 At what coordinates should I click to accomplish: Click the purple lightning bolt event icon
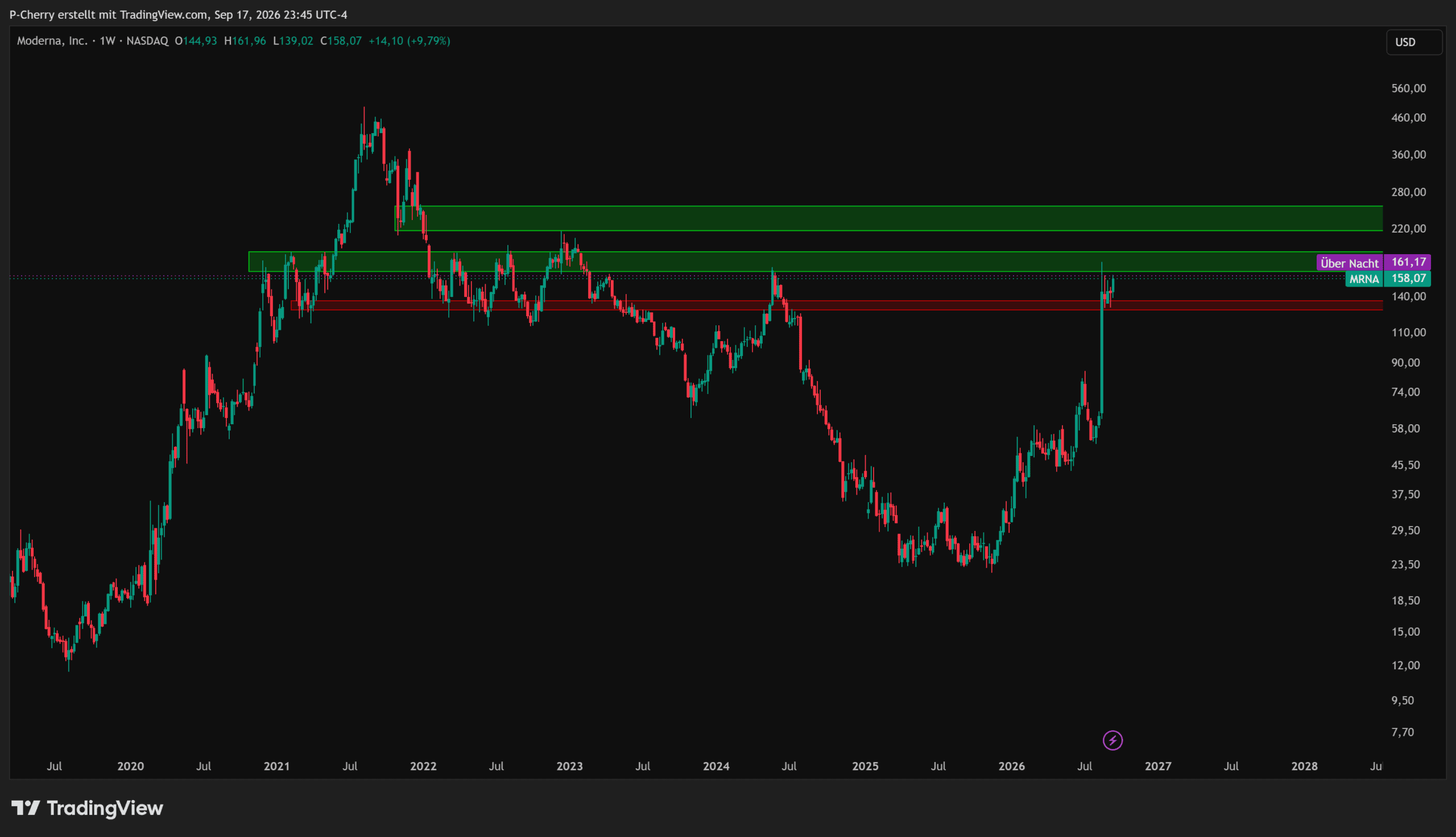(1112, 740)
